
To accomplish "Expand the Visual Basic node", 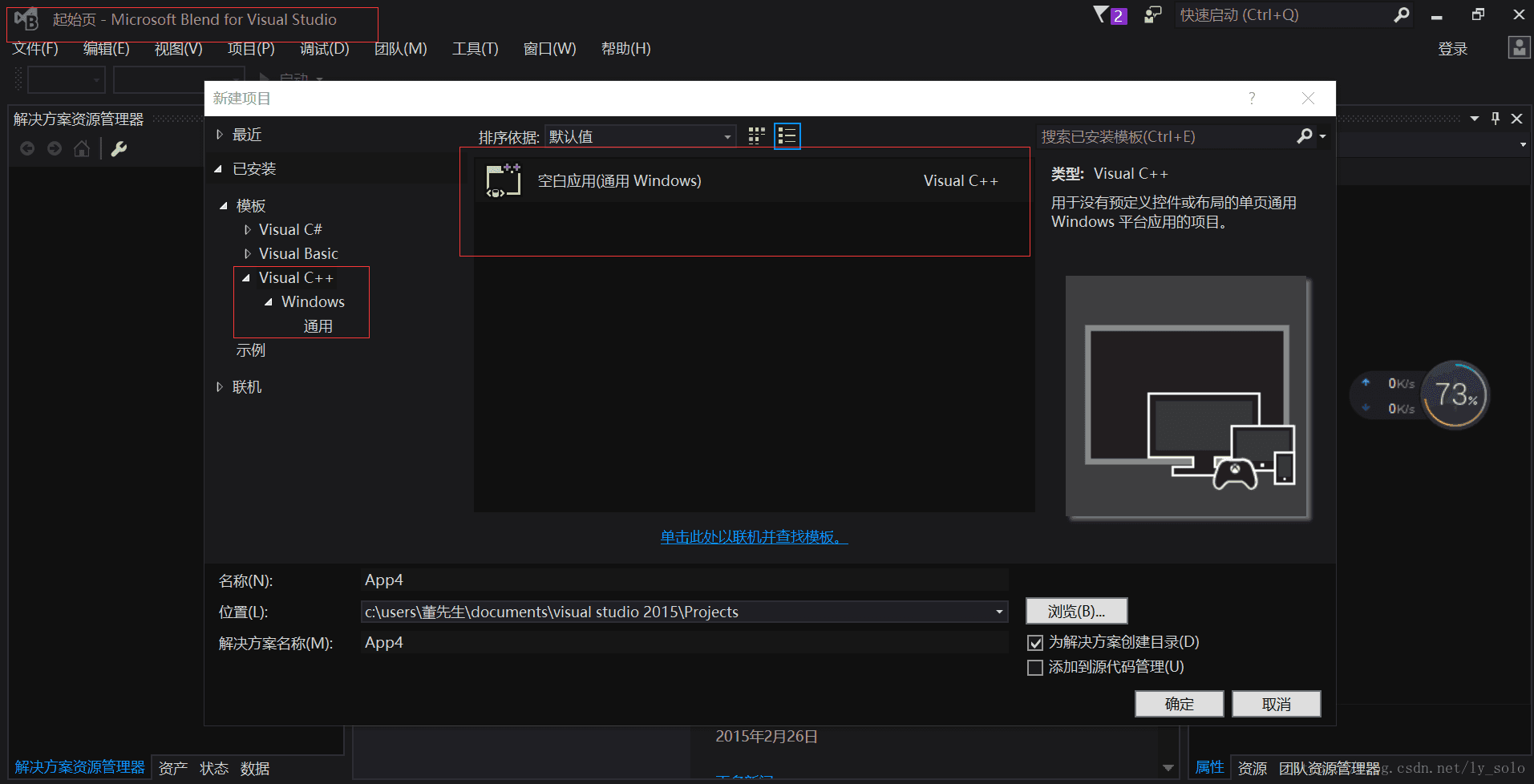I will [x=248, y=254].
